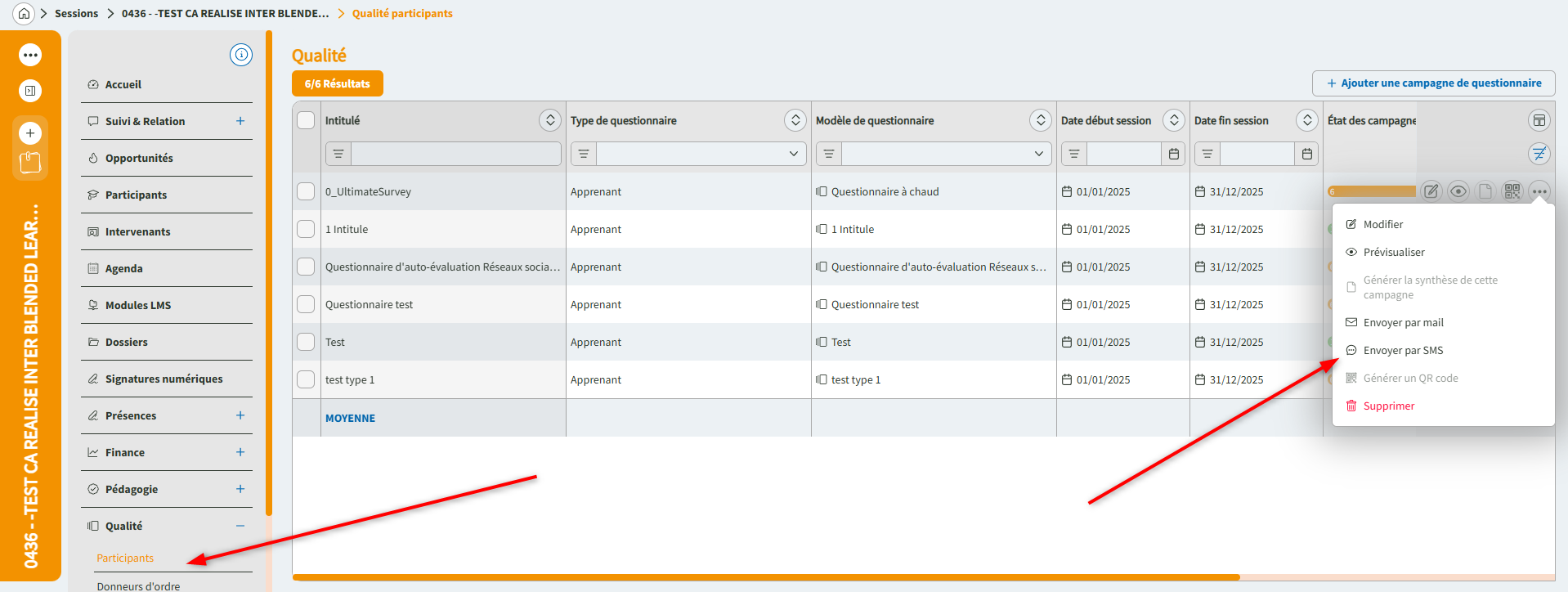Click the QR code icon in first row
The width and height of the screenshot is (1568, 592).
(x=1512, y=191)
